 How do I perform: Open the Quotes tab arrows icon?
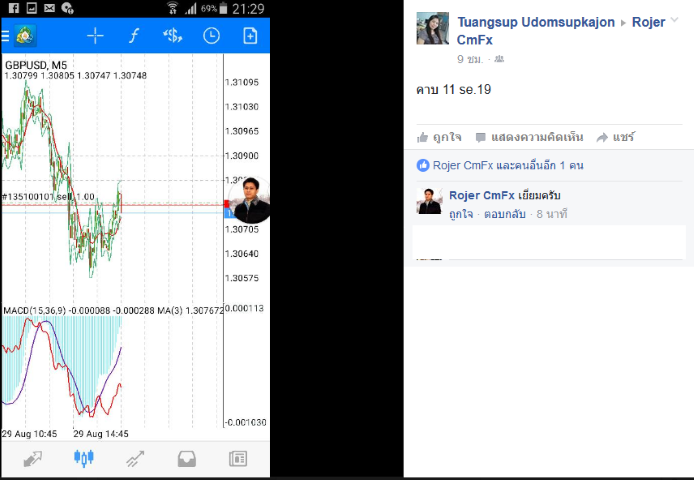32,459
